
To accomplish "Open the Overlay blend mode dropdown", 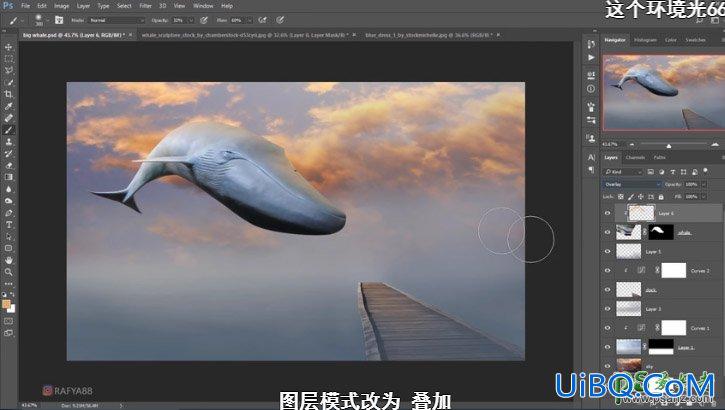I will click(x=632, y=184).
